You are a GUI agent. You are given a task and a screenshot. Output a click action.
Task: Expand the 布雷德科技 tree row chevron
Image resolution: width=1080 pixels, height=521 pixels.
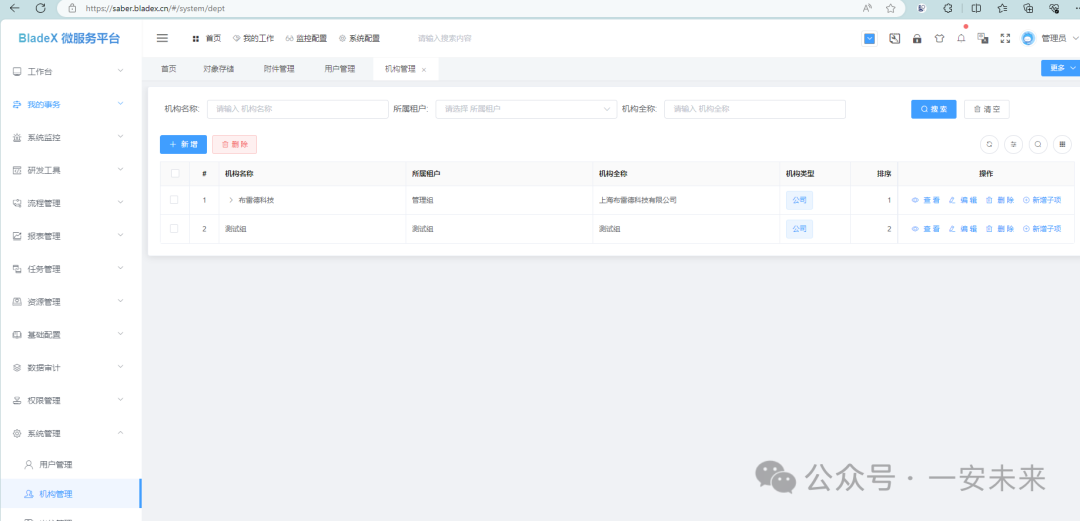click(x=231, y=201)
